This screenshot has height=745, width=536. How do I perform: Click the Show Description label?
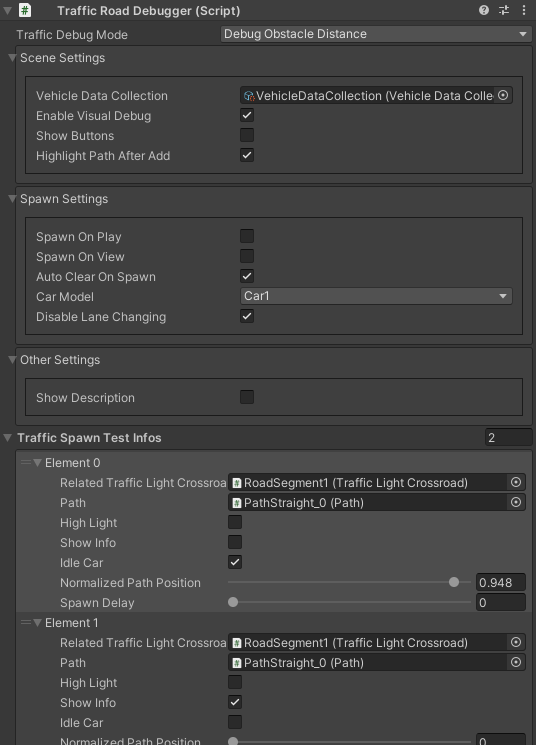coord(85,398)
